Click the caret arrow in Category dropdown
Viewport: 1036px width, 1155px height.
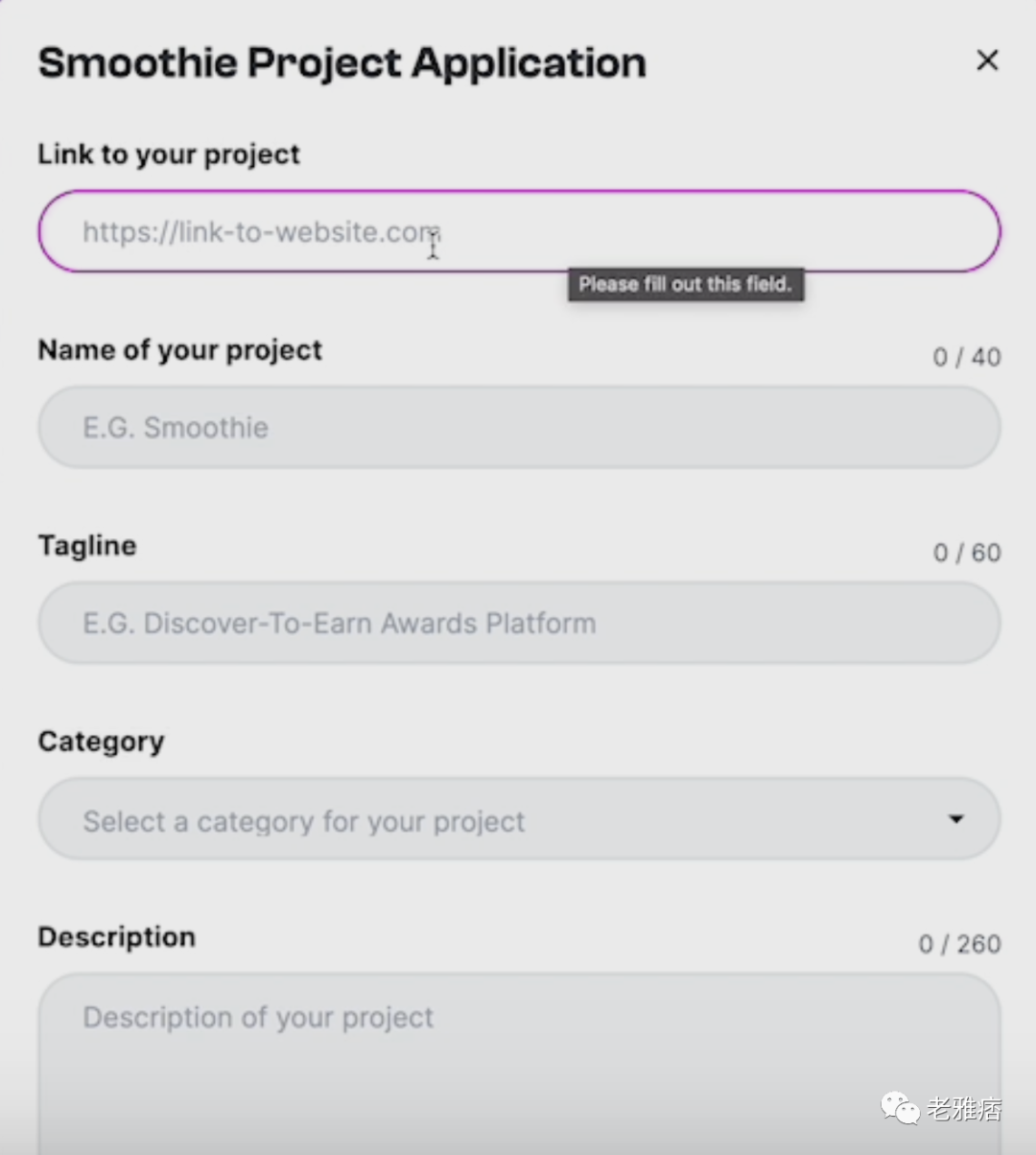click(x=955, y=819)
